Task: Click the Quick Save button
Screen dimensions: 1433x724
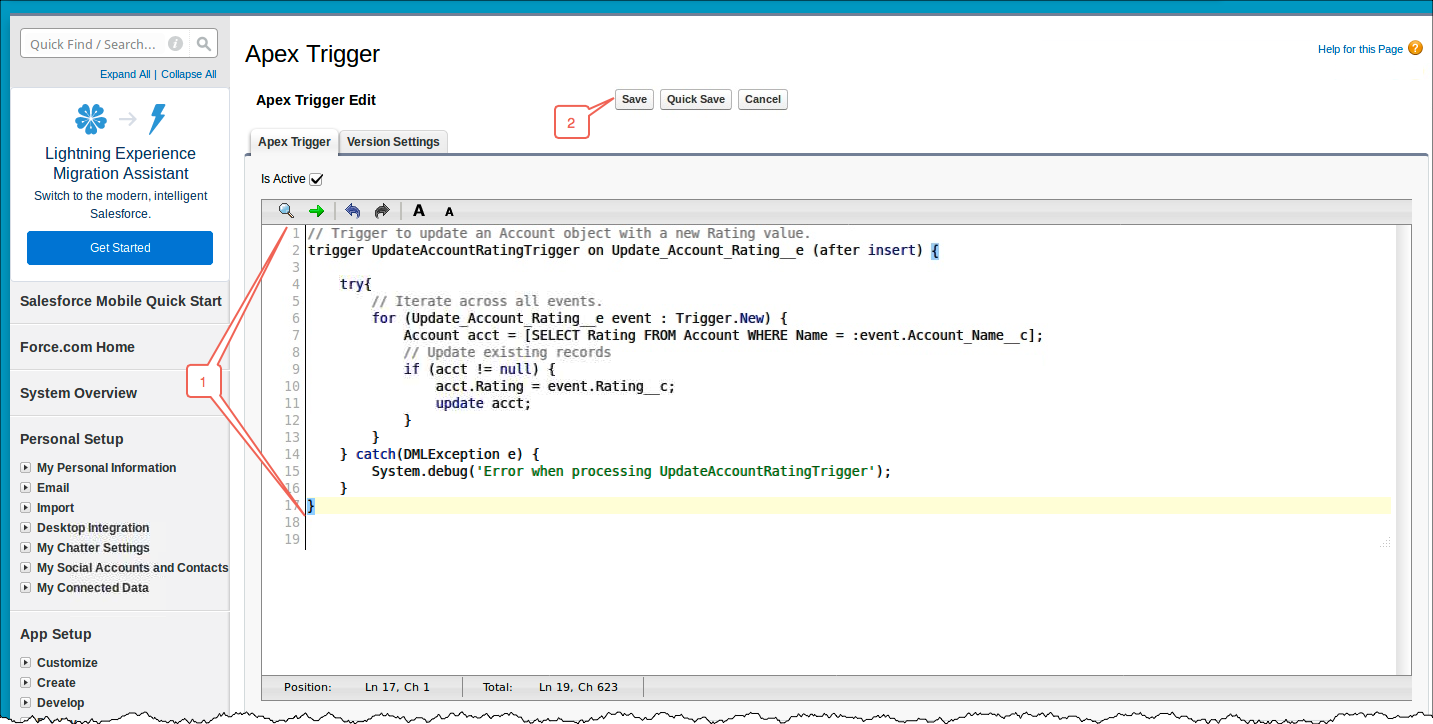Action: 696,99
